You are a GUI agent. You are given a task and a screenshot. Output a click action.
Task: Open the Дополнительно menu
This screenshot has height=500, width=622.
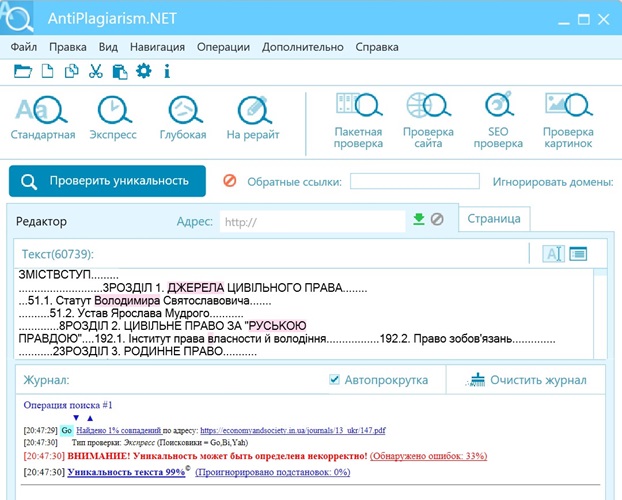point(303,47)
